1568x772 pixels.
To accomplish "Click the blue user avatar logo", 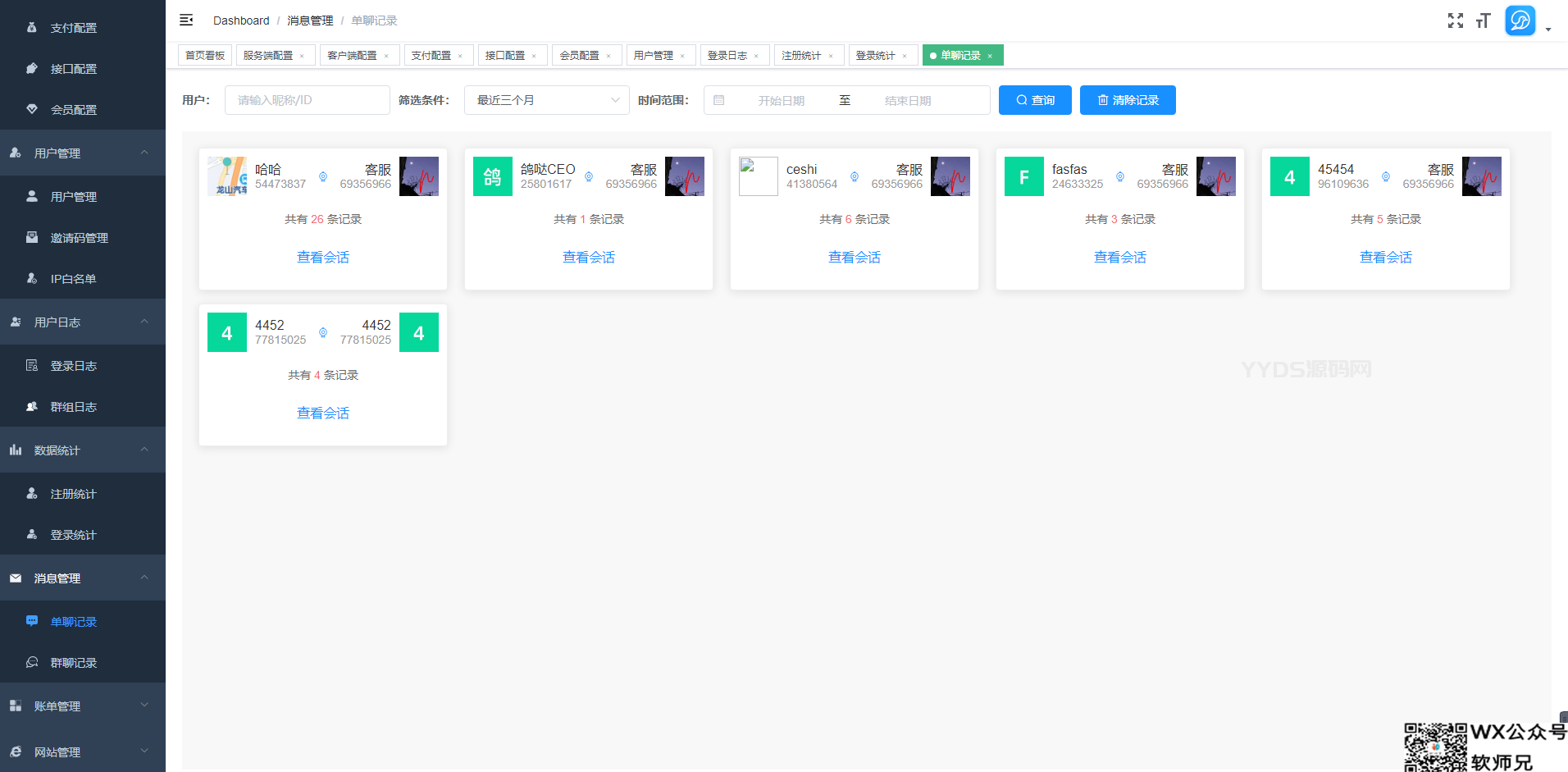I will click(x=1520, y=21).
